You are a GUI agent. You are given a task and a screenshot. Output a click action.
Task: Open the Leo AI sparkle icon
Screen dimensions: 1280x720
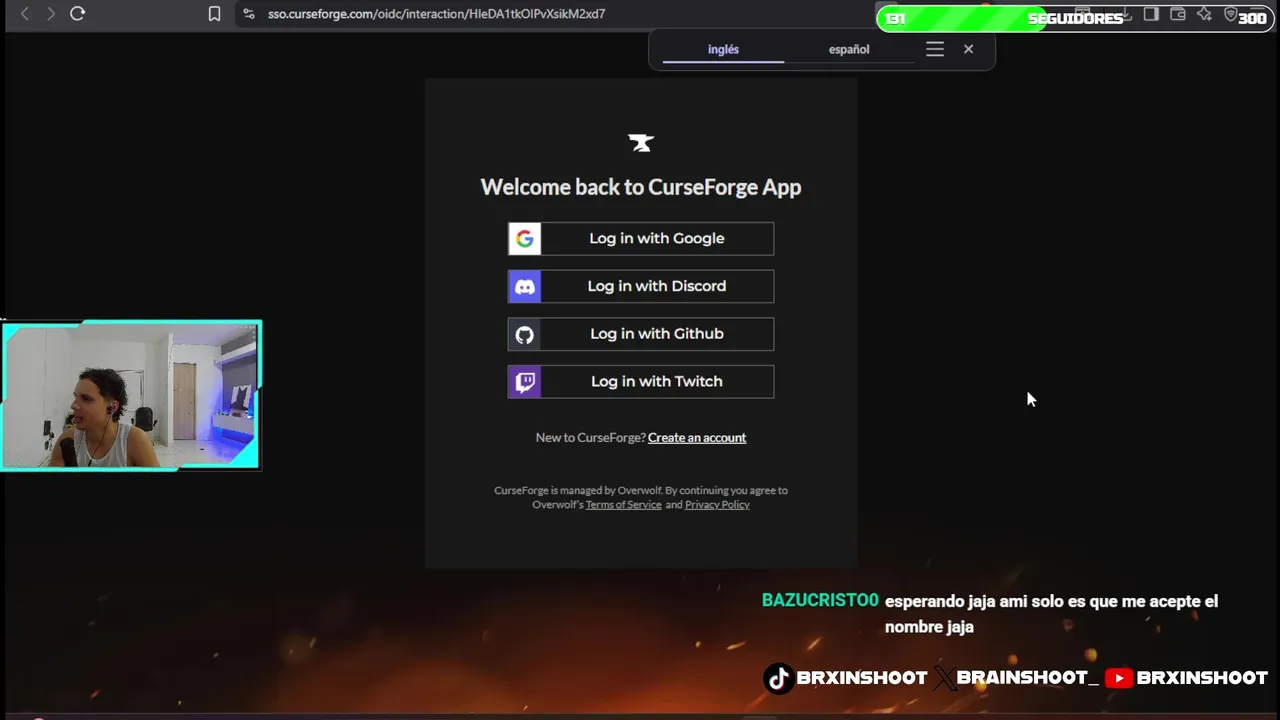pyautogui.click(x=1204, y=14)
